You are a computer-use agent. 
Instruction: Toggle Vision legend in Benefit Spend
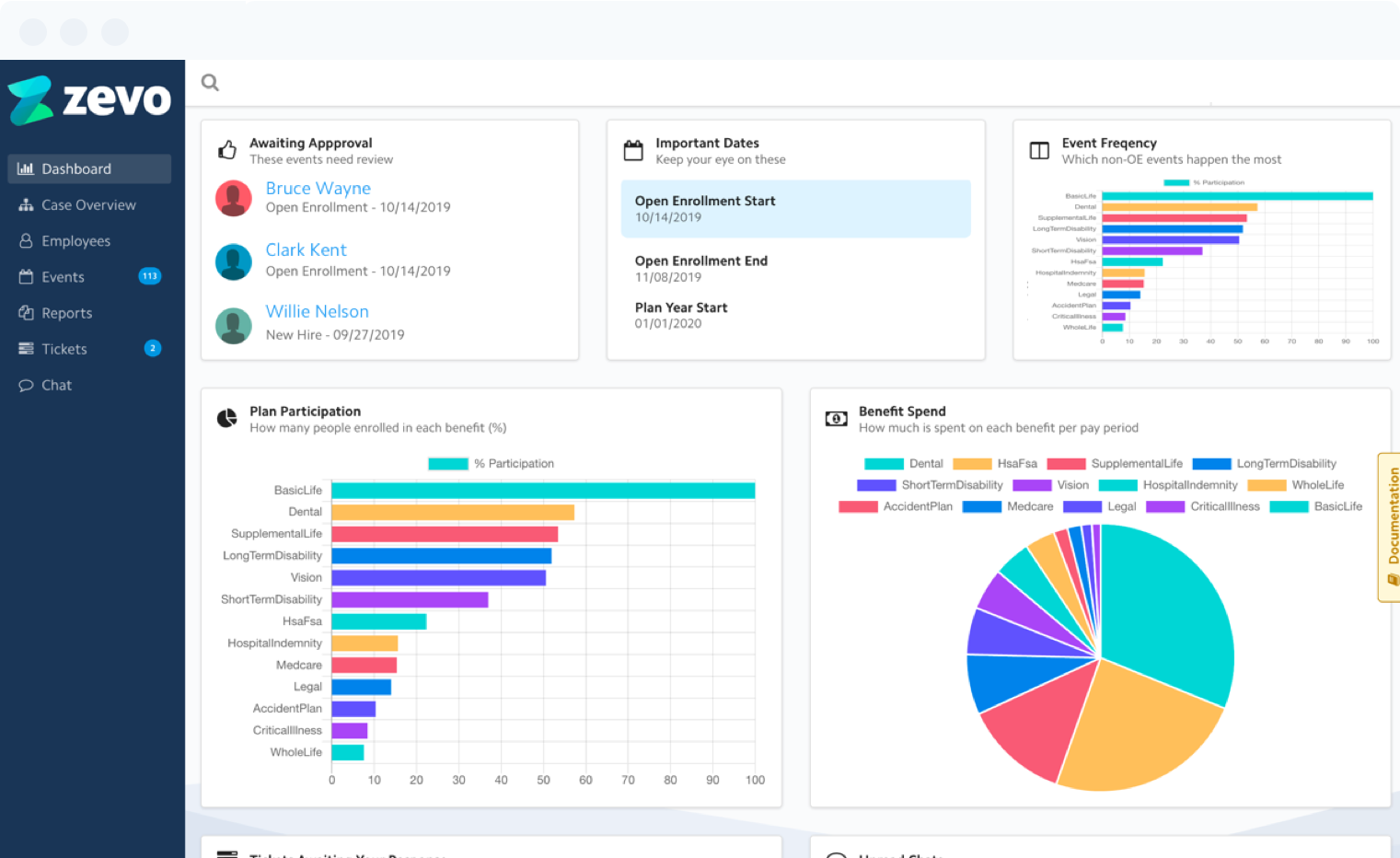pos(1051,485)
